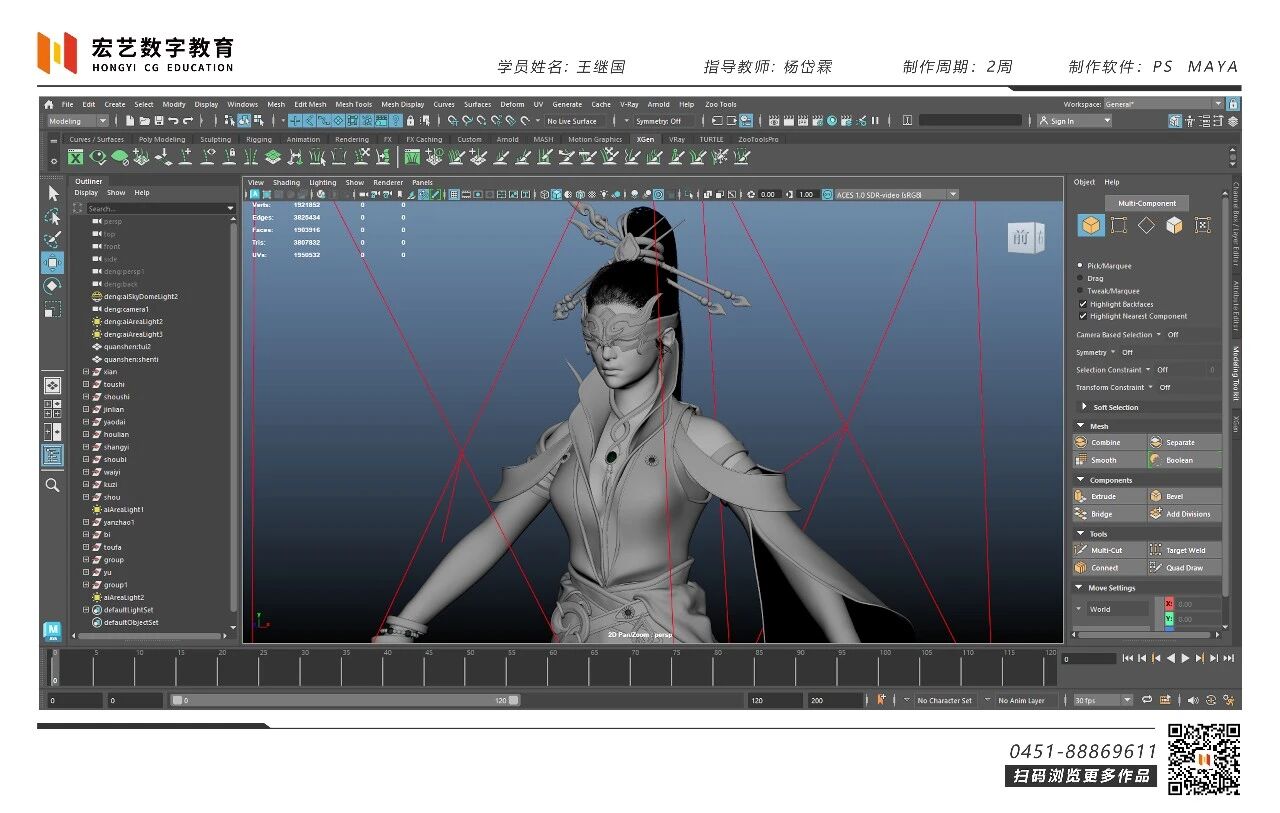Uncheck Highlight Backfaces checkbox
This screenshot has width=1280, height=813.
(x=1083, y=304)
